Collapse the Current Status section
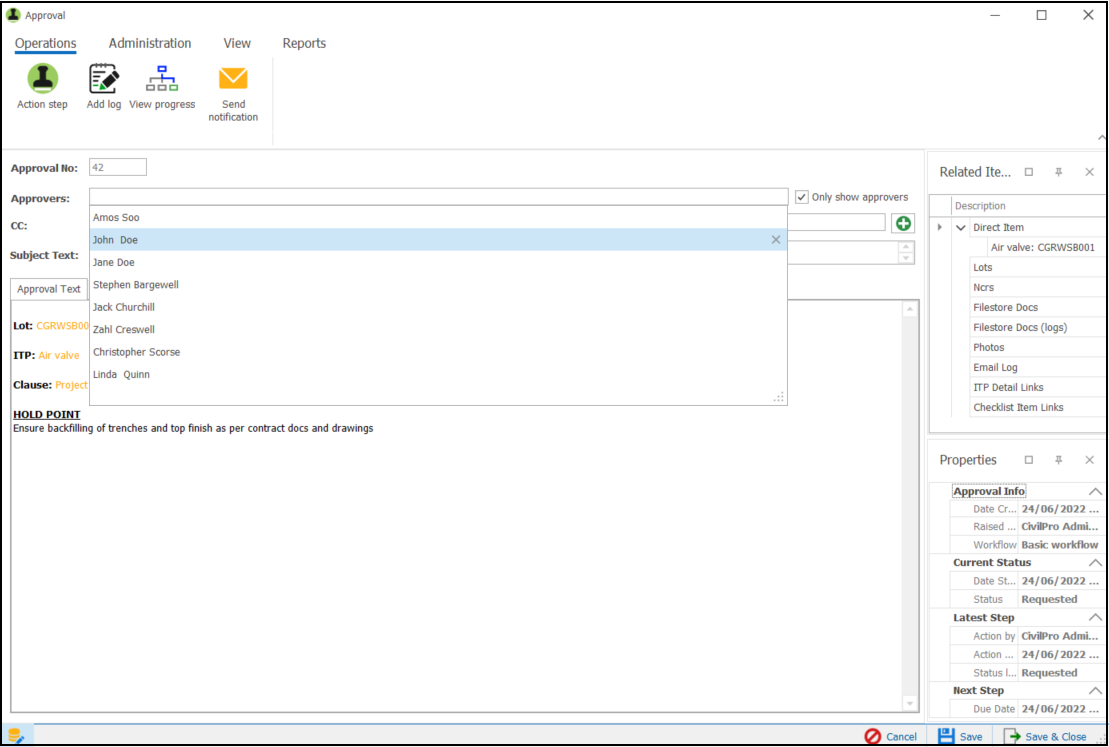This screenshot has height=747, width=1109. [x=1095, y=562]
